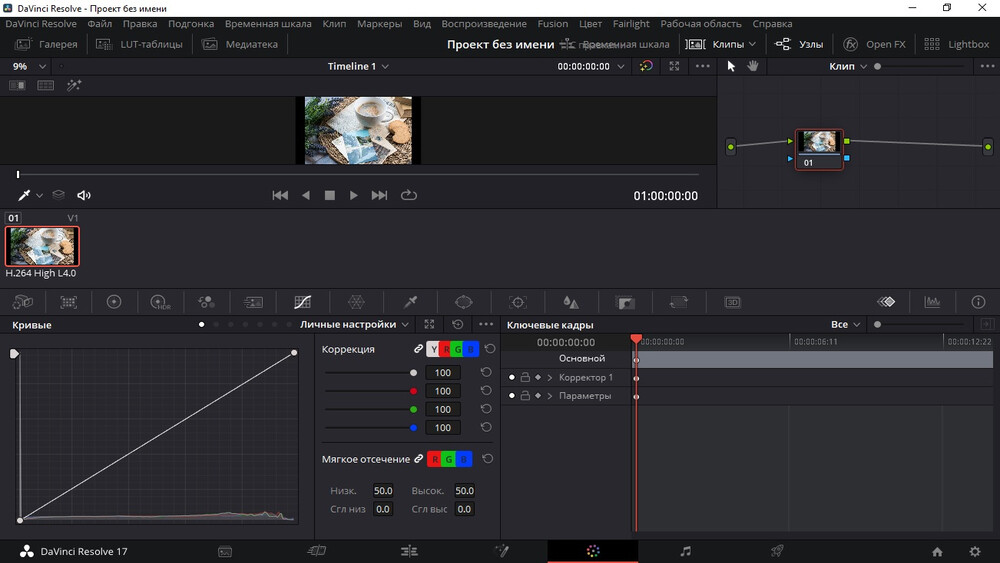Open the Tracker palette icon

pos(518,302)
